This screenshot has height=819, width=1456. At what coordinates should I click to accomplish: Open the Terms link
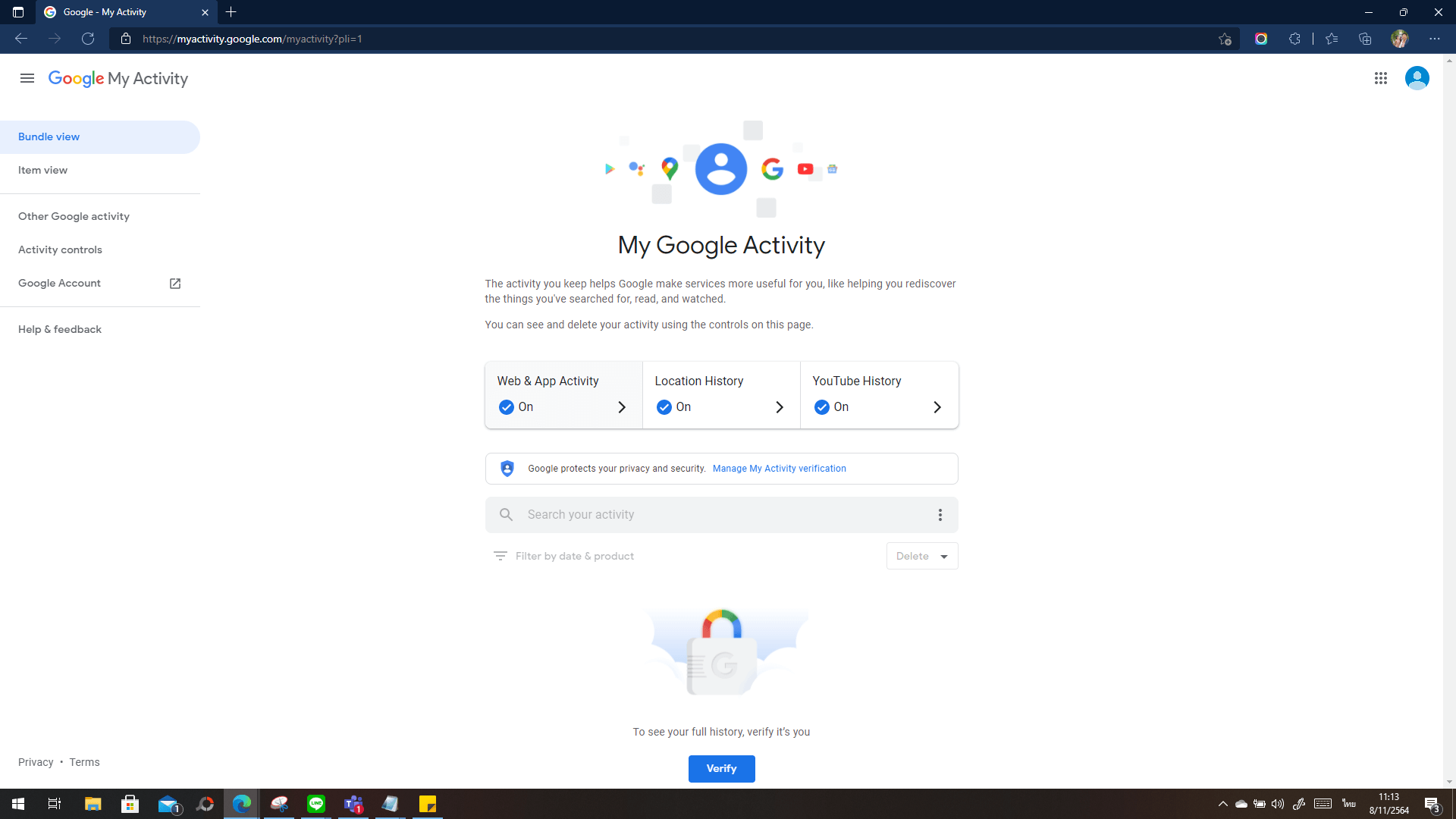tap(84, 762)
